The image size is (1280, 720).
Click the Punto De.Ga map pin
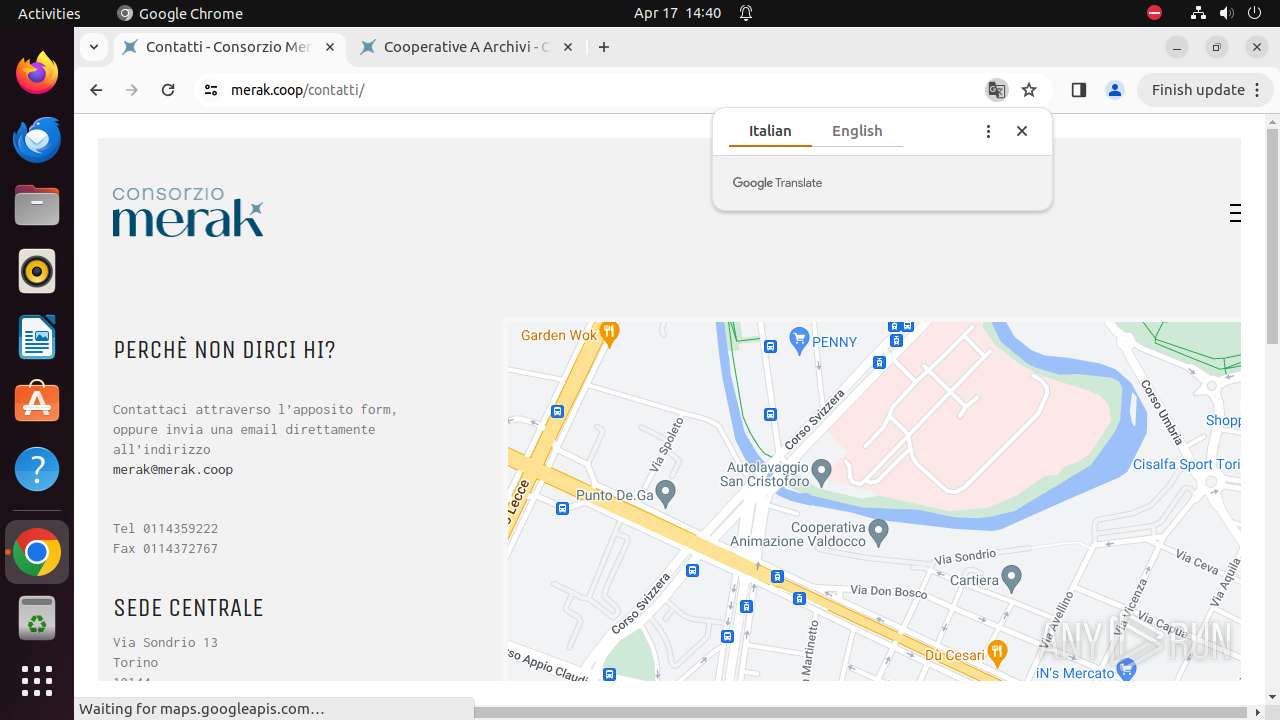[665, 492]
